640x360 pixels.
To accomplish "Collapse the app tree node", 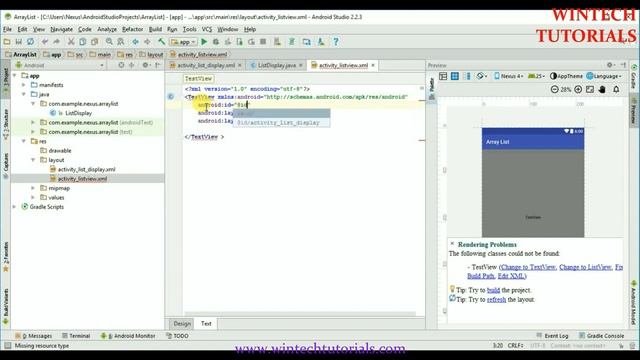I will click(x=15, y=76).
